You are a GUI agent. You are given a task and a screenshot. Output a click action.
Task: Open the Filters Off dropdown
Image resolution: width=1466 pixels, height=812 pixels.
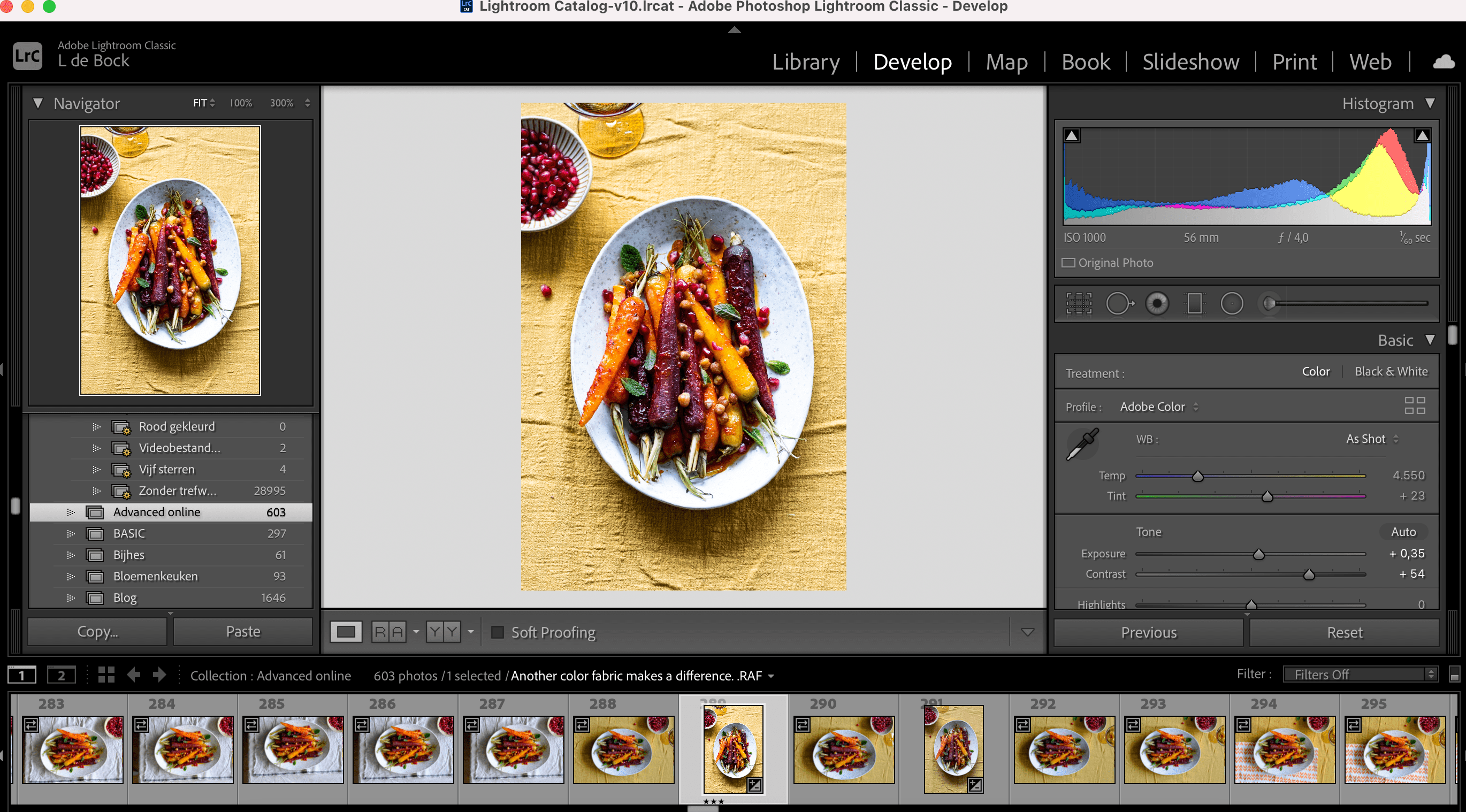1360,675
